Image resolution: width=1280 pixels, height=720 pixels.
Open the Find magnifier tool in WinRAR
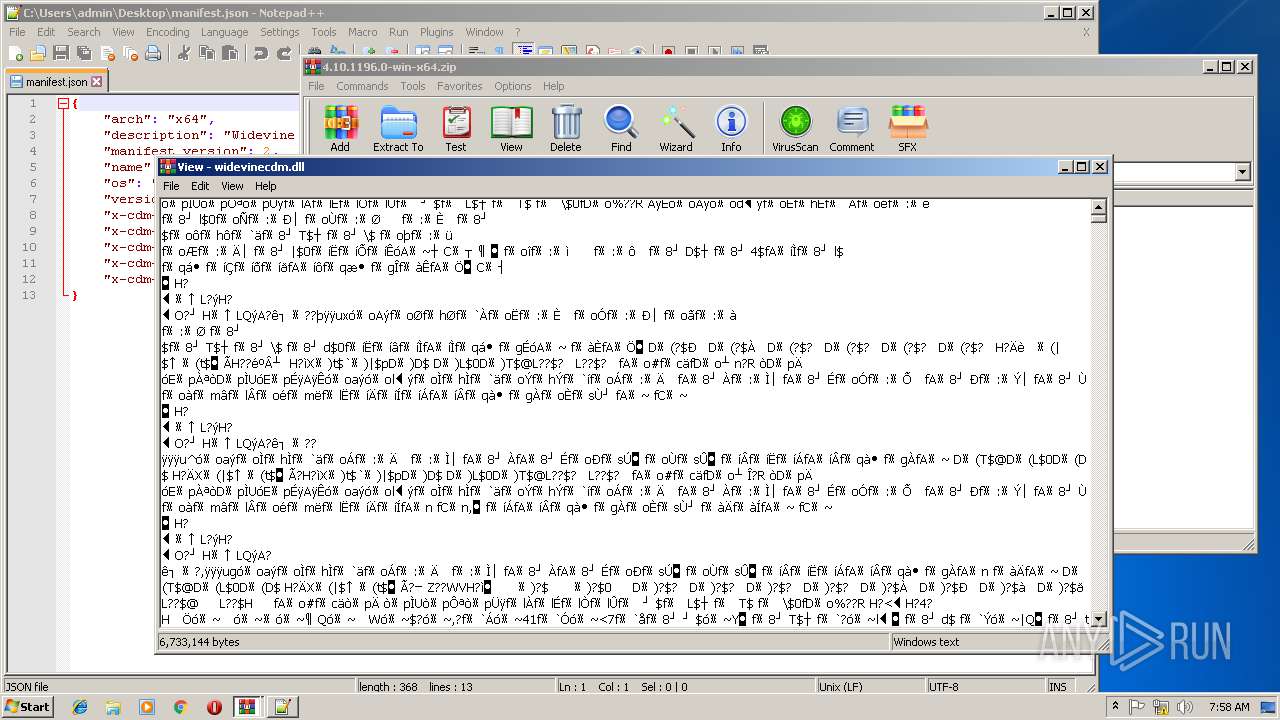point(621,128)
